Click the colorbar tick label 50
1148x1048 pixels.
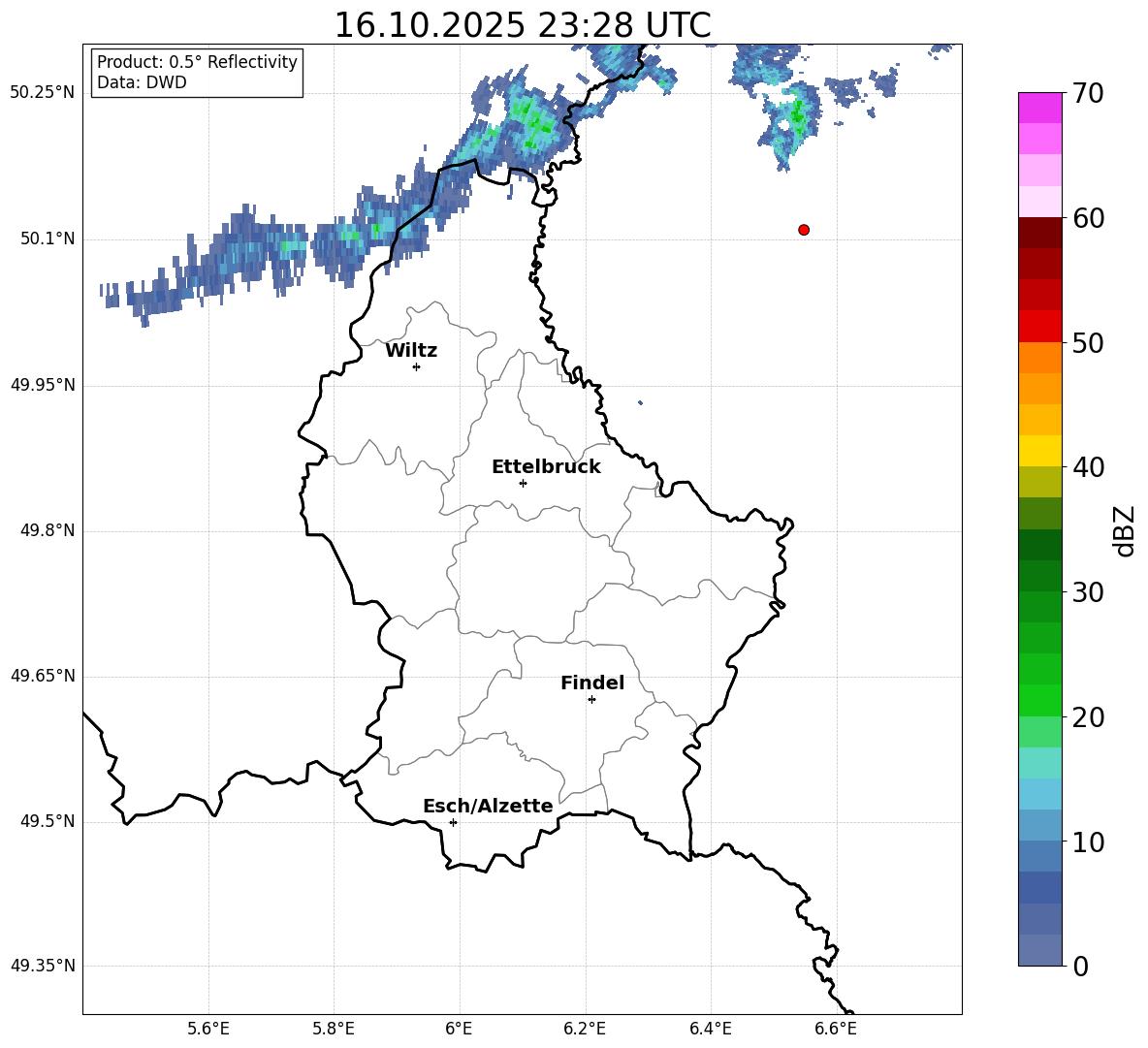1088,342
